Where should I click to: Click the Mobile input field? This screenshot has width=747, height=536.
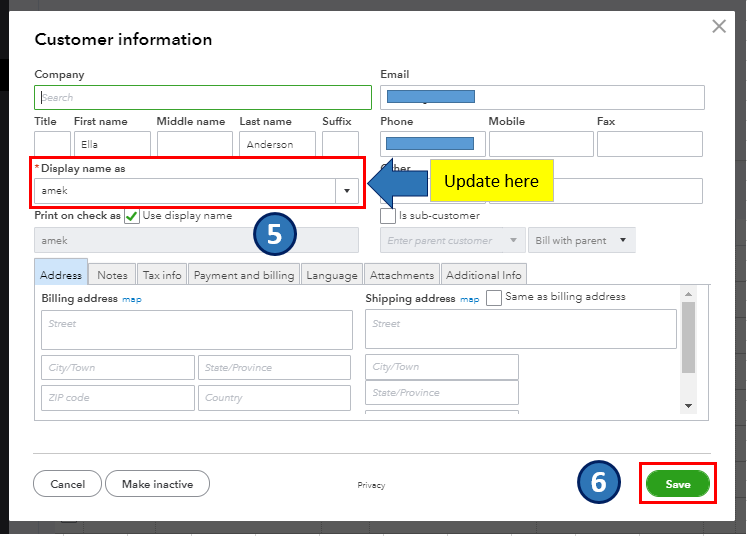pos(541,144)
